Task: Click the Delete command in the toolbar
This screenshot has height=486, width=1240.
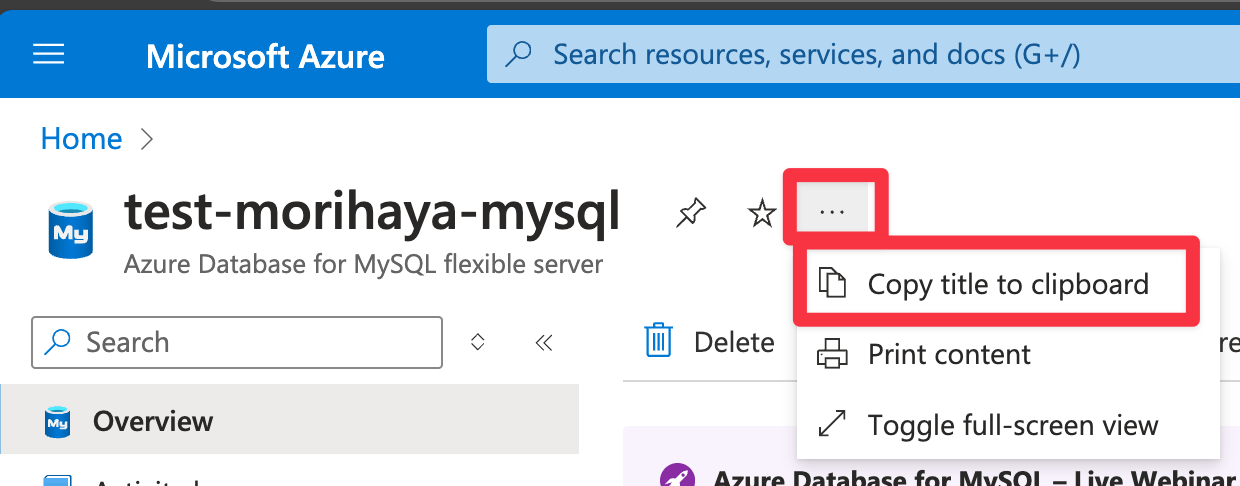Action: (709, 342)
